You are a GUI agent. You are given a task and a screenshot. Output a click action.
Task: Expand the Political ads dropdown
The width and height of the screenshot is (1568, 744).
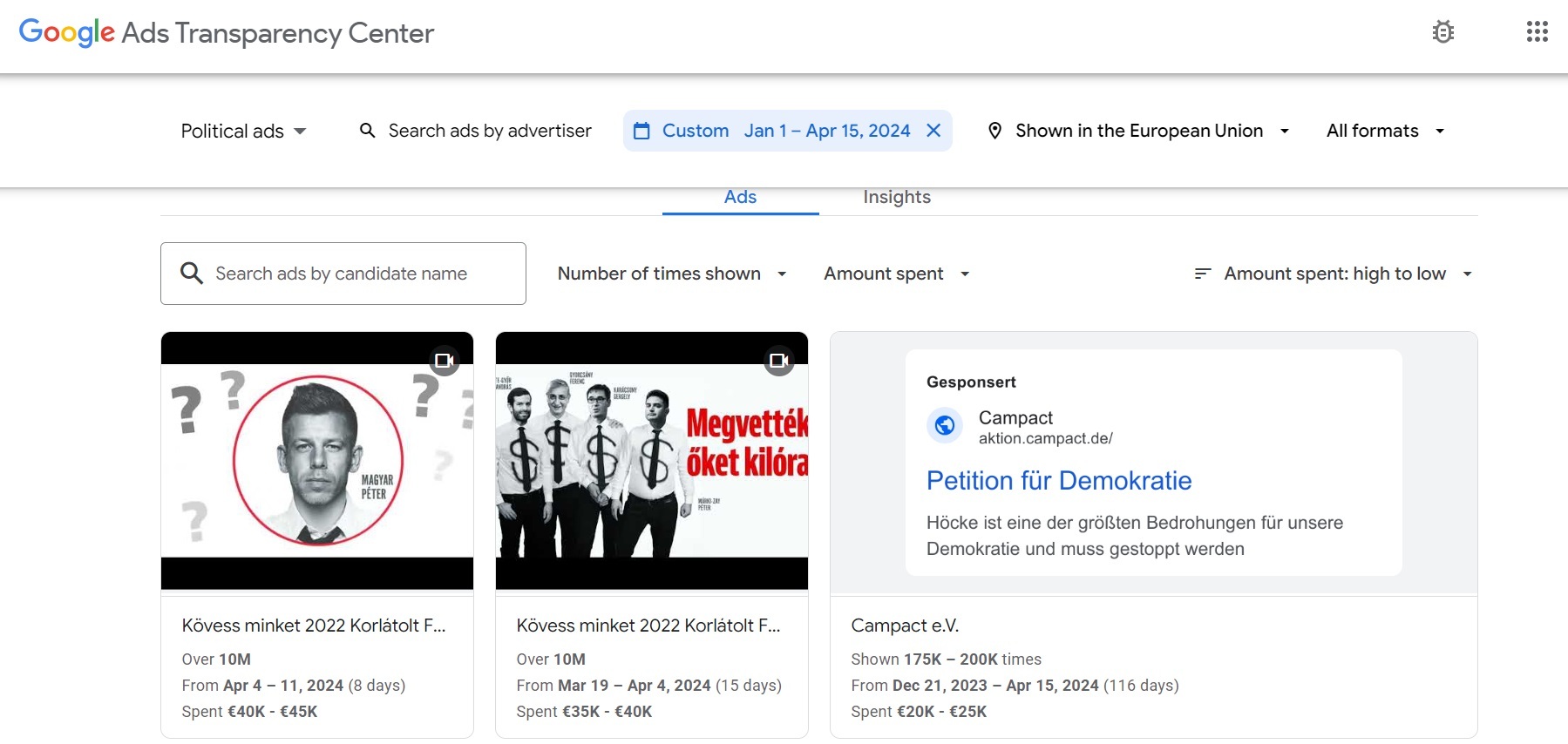[x=243, y=131]
